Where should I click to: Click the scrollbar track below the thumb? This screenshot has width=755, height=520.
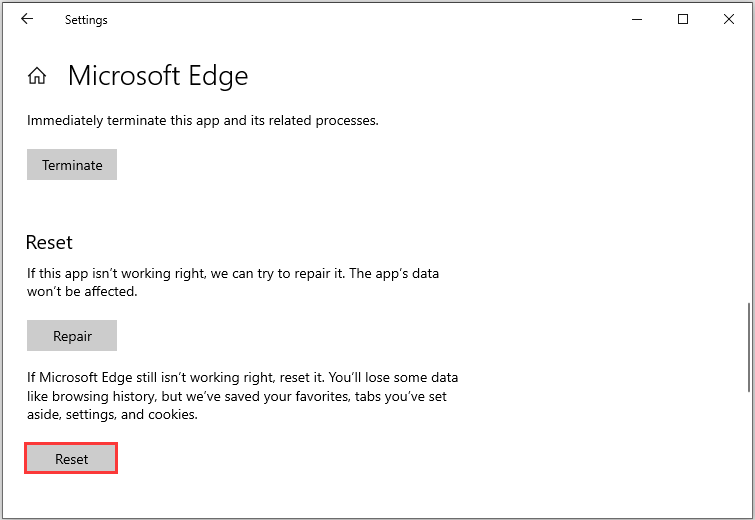[x=748, y=450]
